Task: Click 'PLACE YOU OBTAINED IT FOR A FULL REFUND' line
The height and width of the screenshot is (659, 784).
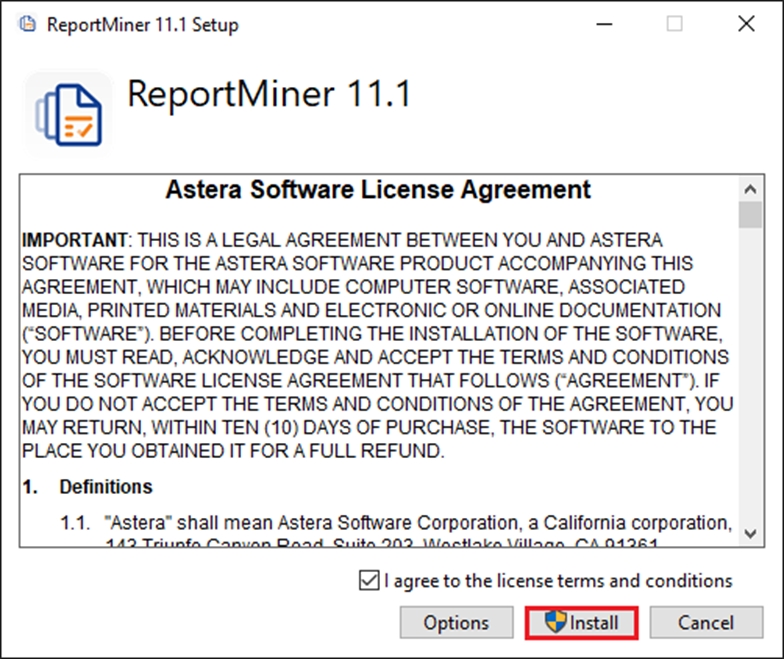Action: point(233,451)
